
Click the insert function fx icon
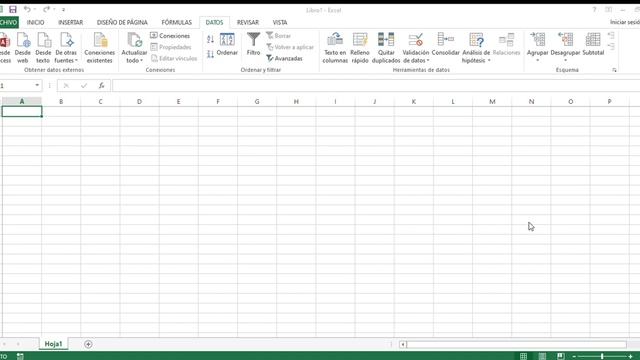102,85
